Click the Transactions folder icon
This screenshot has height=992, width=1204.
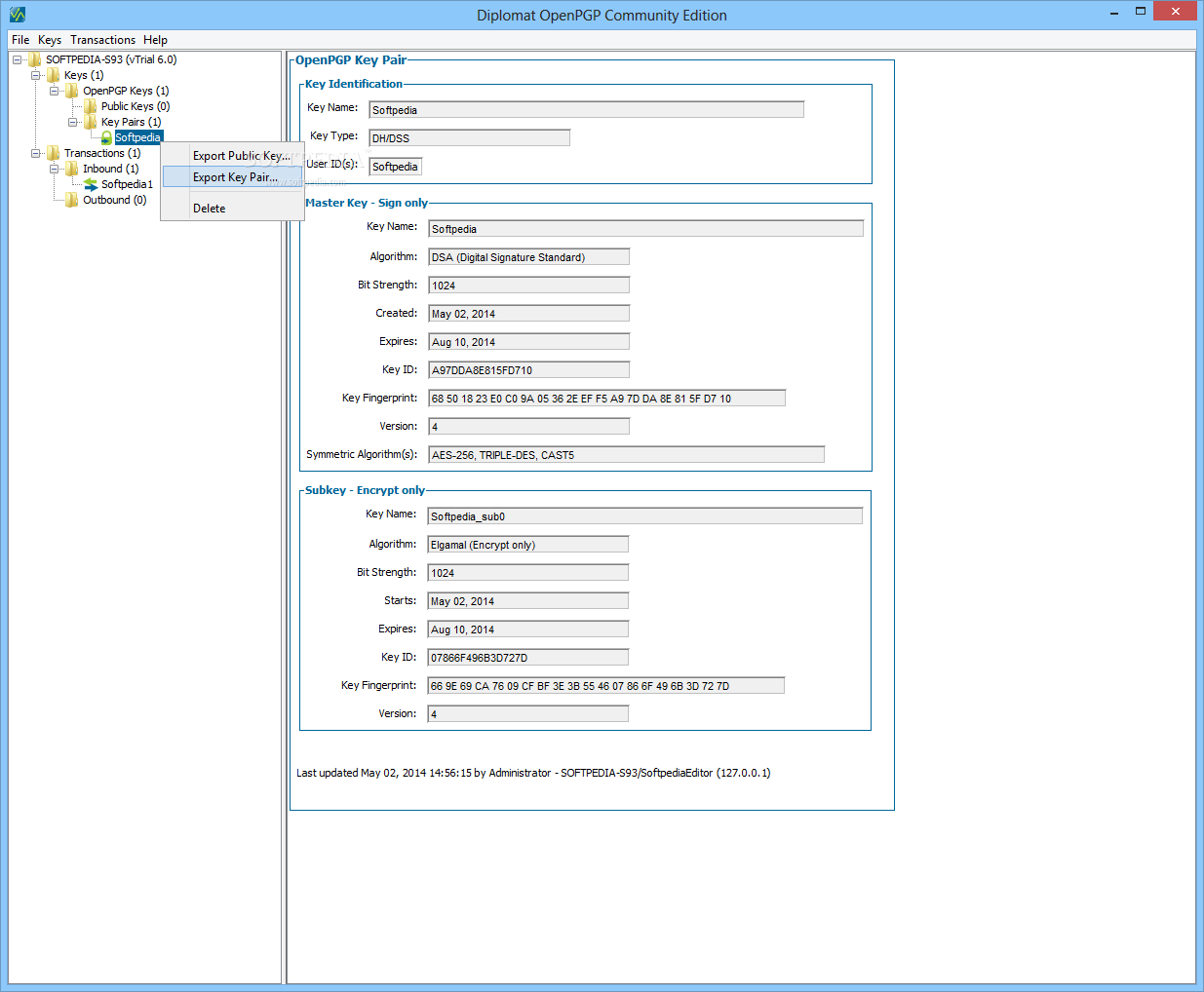[54, 153]
